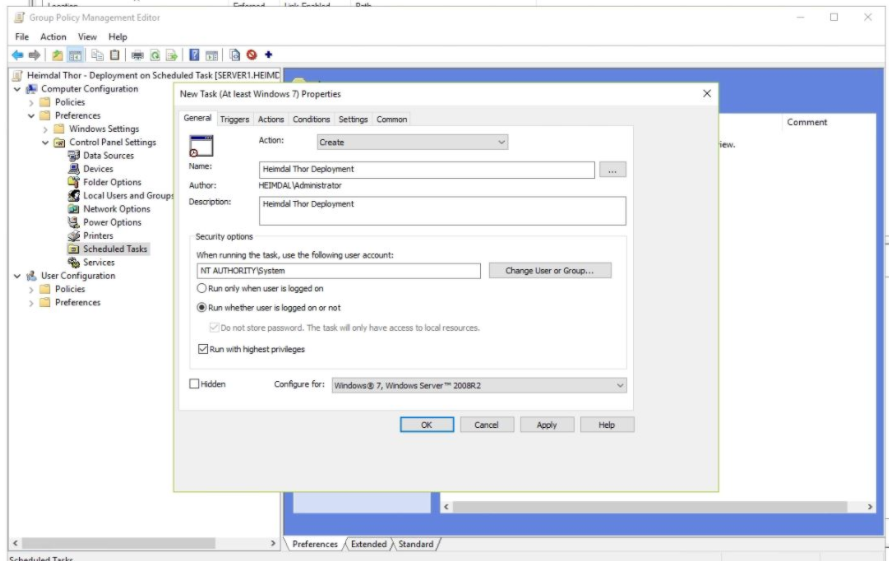889x561 pixels.
Task: Click the red disable/stop icon in toolbar
Action: (x=251, y=55)
